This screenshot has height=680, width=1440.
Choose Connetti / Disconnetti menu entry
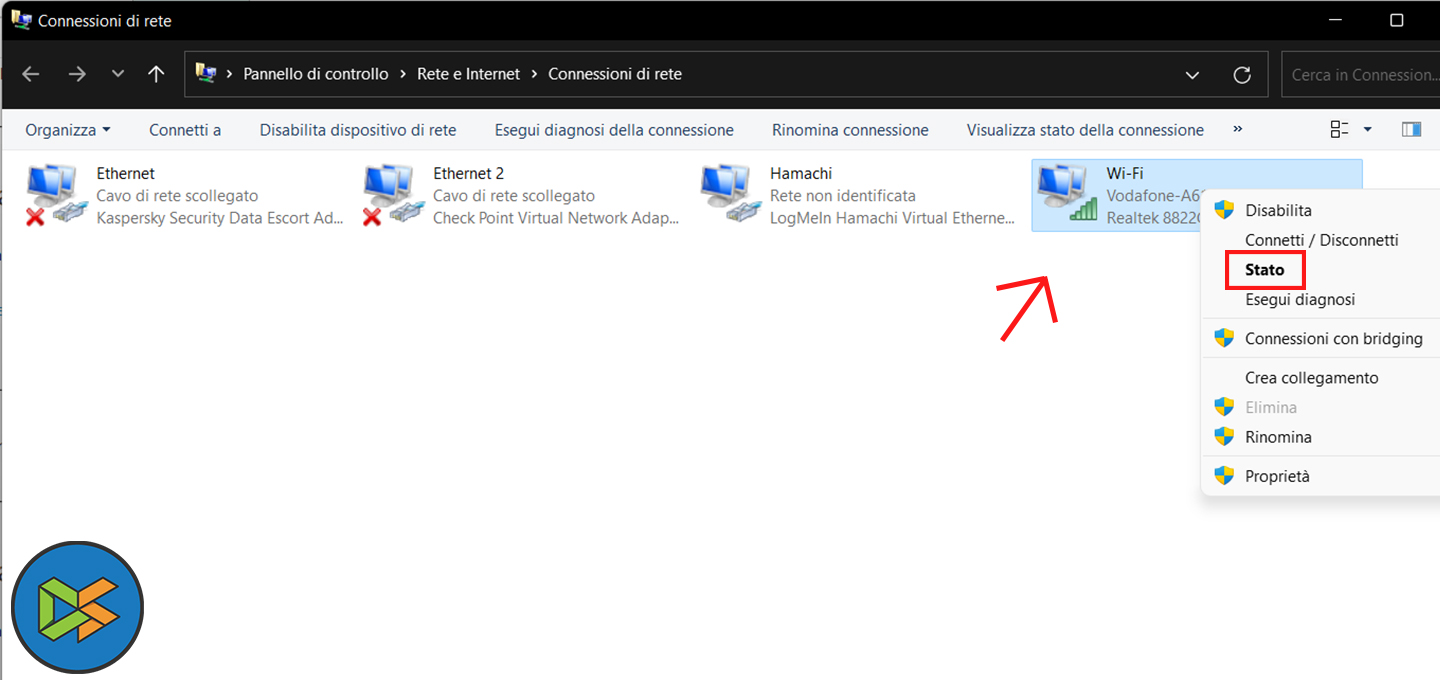pyautogui.click(x=1320, y=240)
